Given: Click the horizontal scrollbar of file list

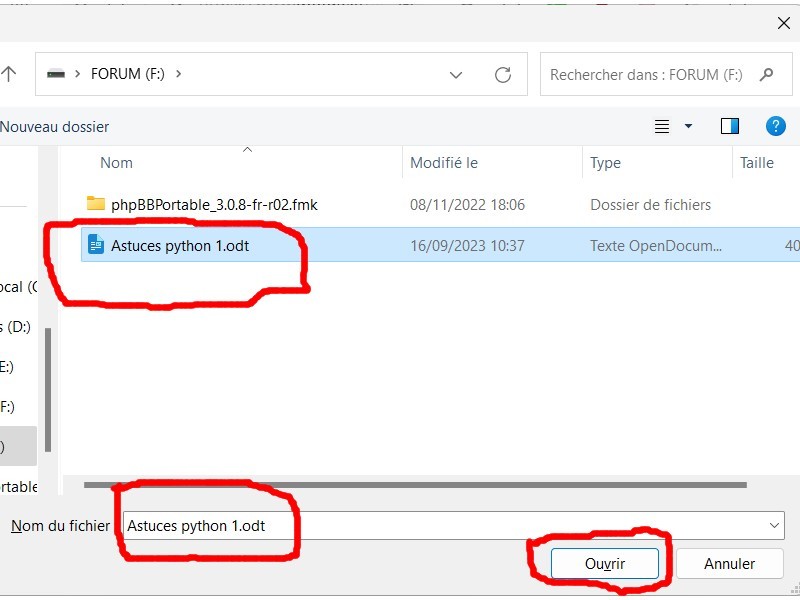Looking at the screenshot, I should tap(415, 485).
